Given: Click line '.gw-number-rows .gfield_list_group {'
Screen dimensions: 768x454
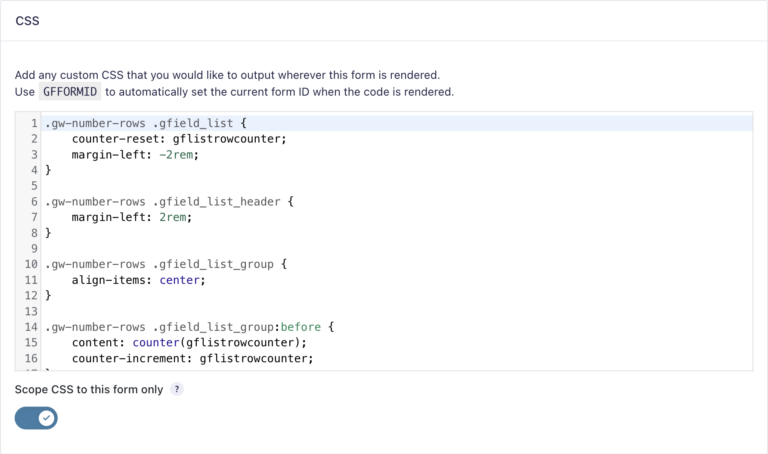Looking at the screenshot, I should pyautogui.click(x=166, y=264).
